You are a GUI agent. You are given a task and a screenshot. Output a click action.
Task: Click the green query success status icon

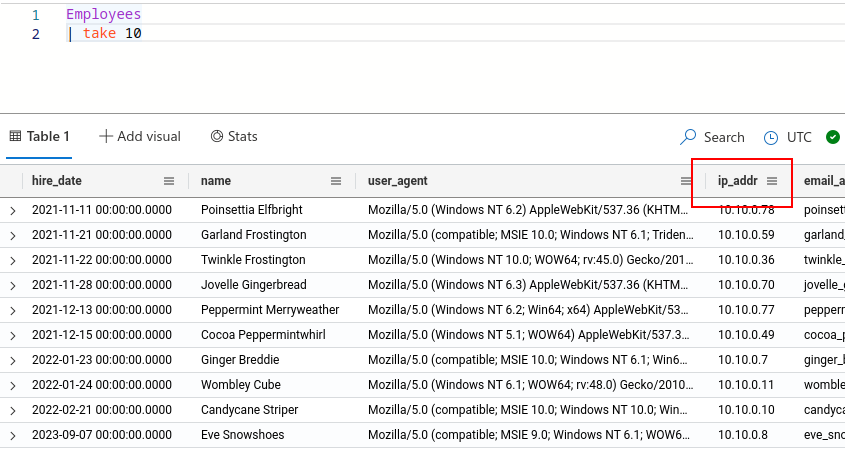[x=833, y=137]
